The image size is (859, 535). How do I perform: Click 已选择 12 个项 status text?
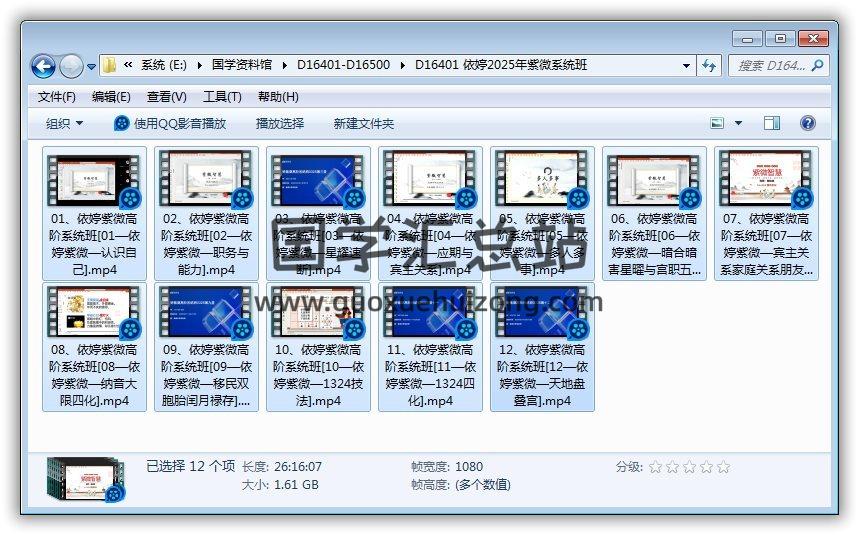tap(191, 467)
